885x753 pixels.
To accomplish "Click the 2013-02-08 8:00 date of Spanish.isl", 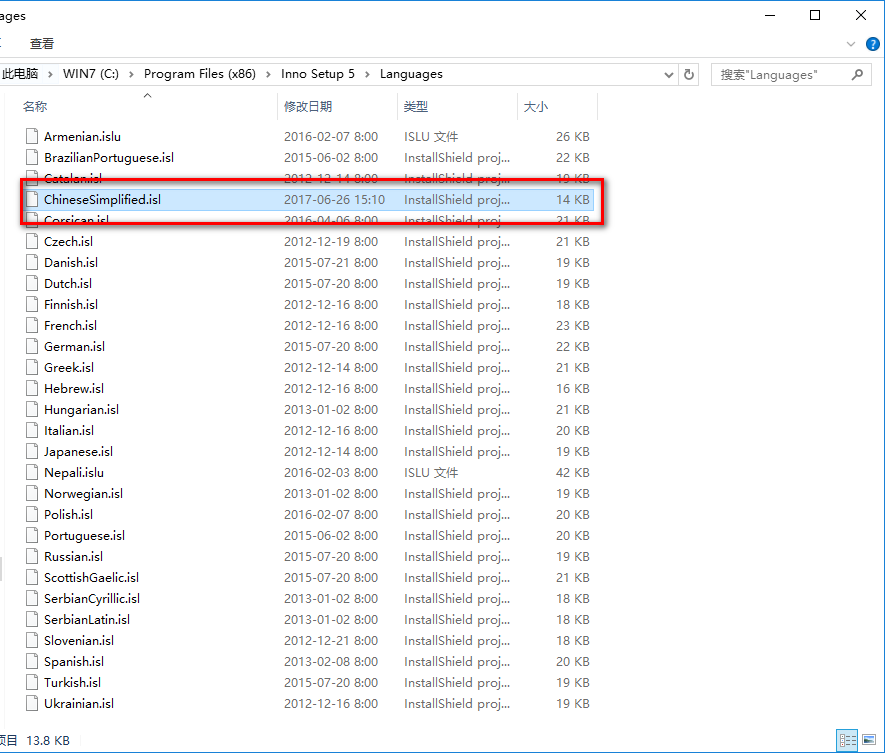I will pyautogui.click(x=331, y=662).
